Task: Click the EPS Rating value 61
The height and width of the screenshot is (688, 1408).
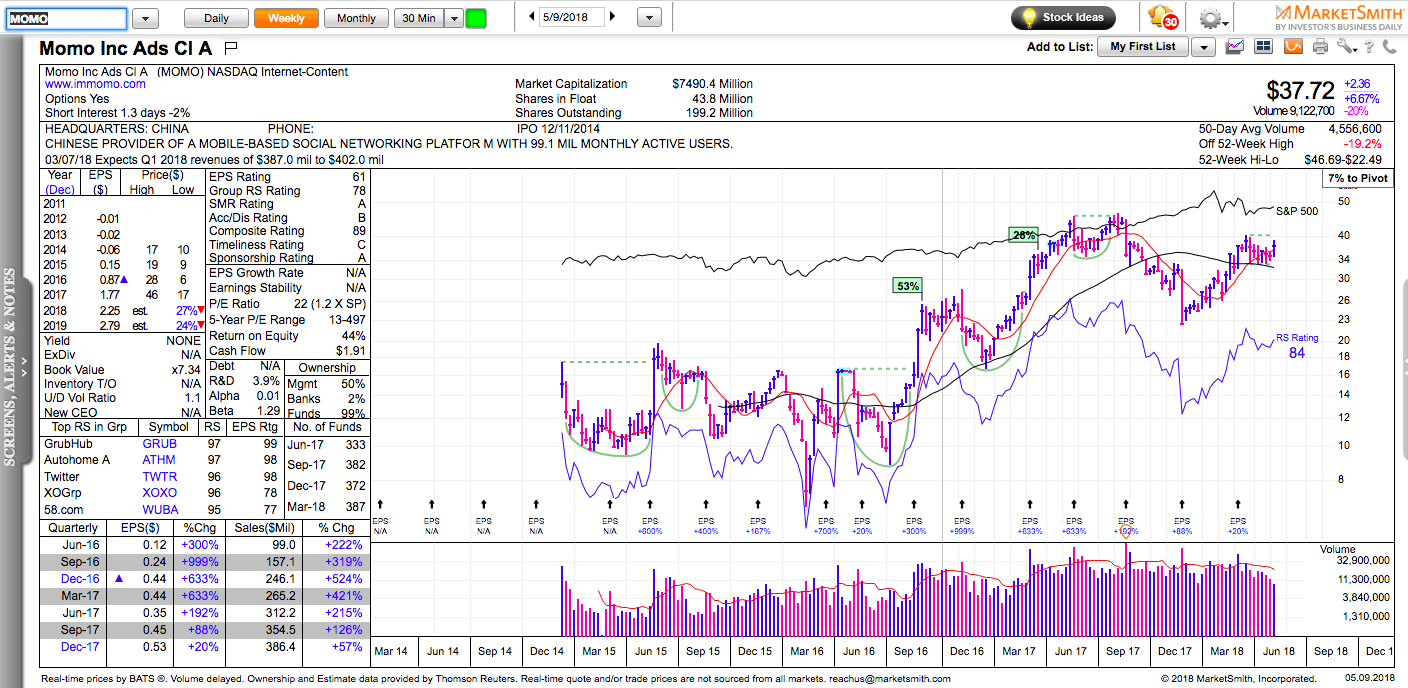Action: (x=359, y=177)
